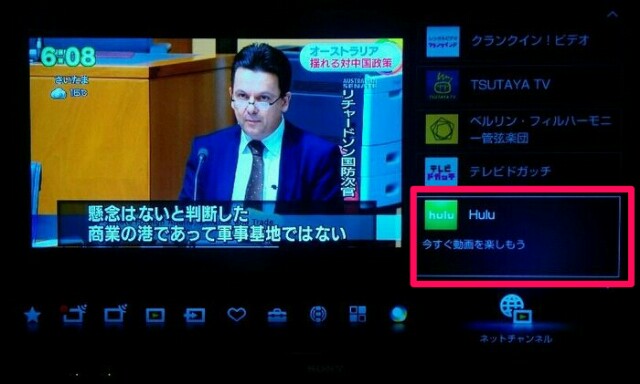Screen dimensions: 640x384
Task: Open the クランクイン！ビデオ channel
Action: (x=519, y=41)
